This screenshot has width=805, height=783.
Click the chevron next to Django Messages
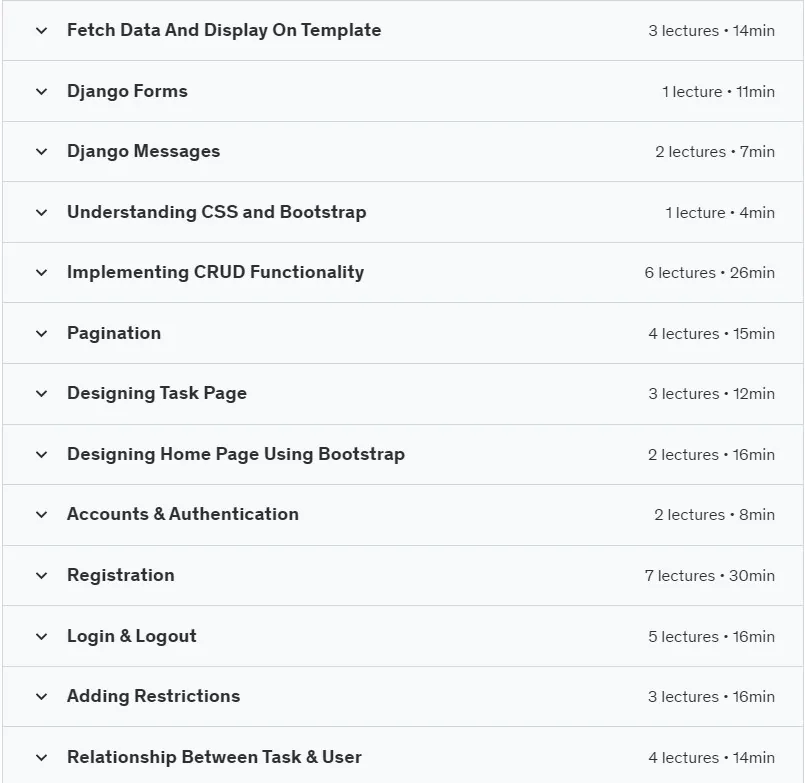point(42,151)
